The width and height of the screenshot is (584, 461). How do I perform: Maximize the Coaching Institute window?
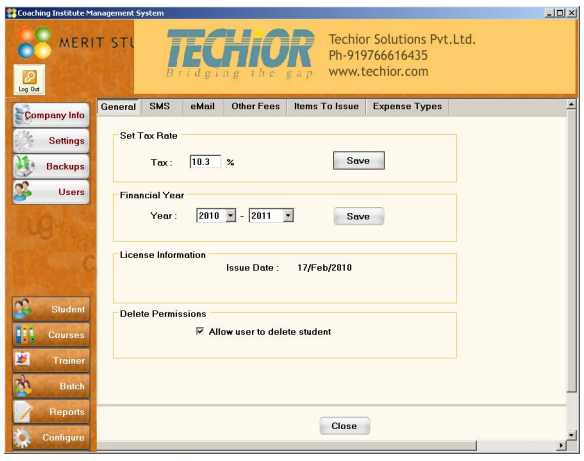click(560, 13)
